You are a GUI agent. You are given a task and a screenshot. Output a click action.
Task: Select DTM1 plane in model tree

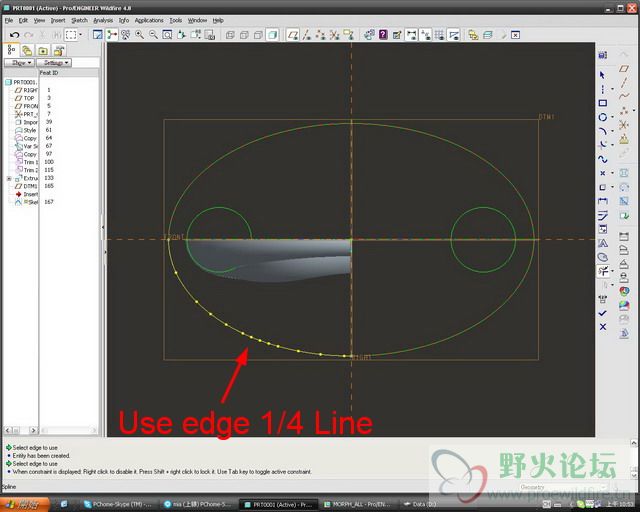pyautogui.click(x=26, y=186)
